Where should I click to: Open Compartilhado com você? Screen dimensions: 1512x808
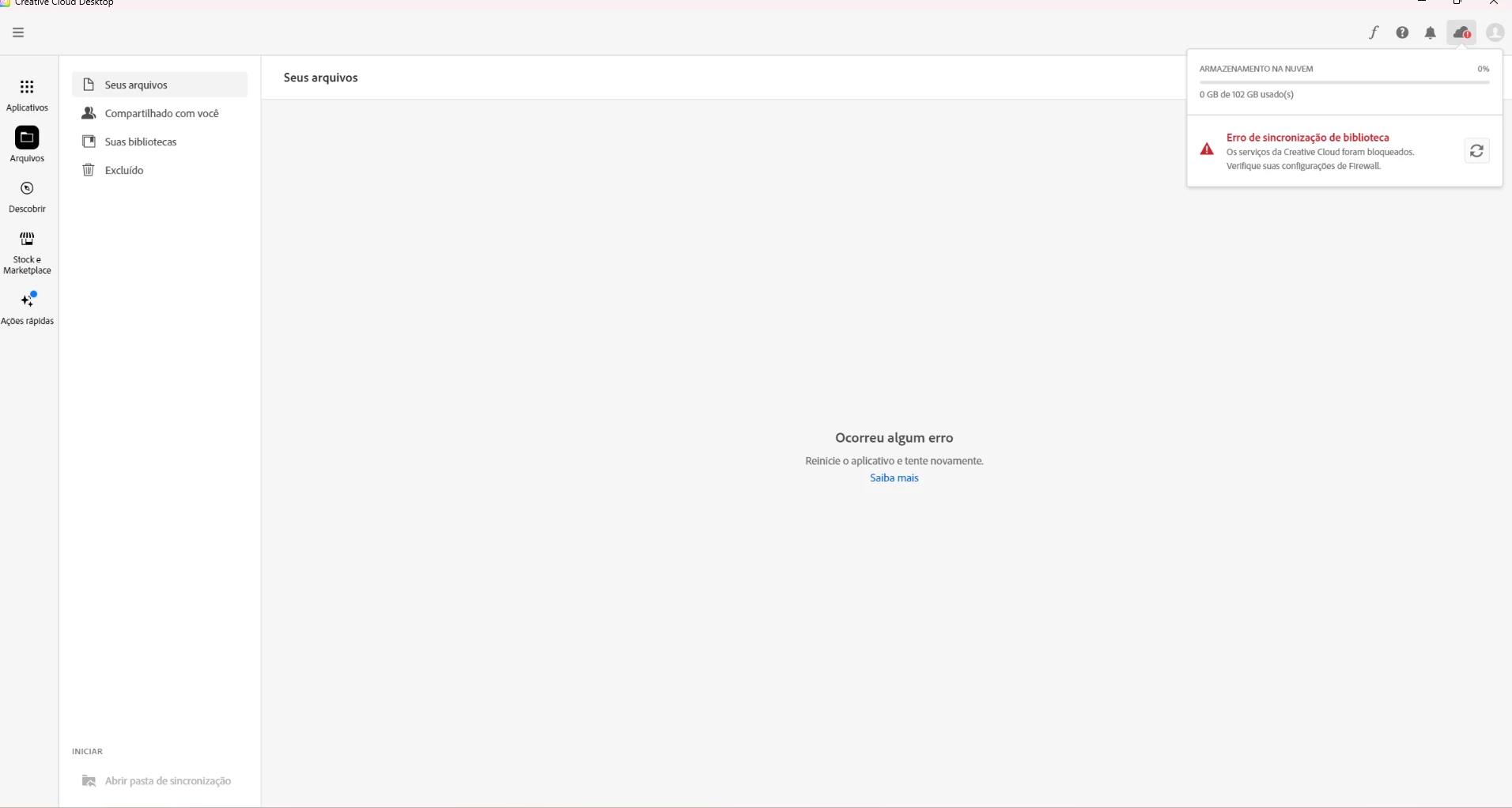click(160, 113)
